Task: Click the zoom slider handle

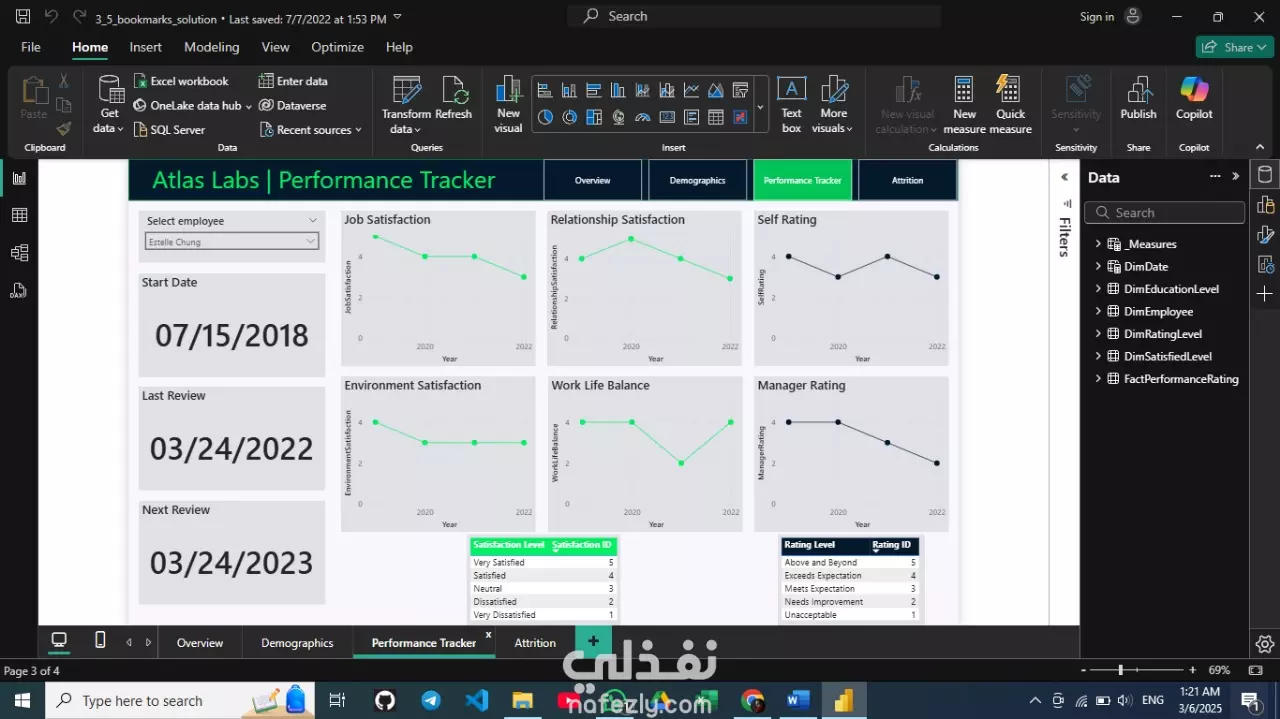Action: click(x=1120, y=670)
